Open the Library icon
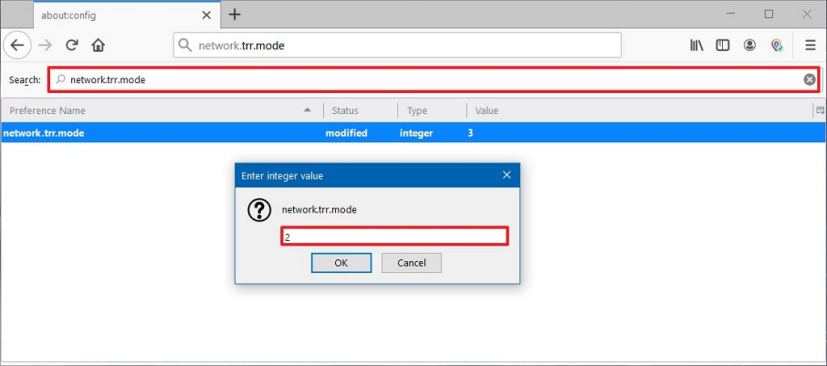The width and height of the screenshot is (827, 366). 697,45
